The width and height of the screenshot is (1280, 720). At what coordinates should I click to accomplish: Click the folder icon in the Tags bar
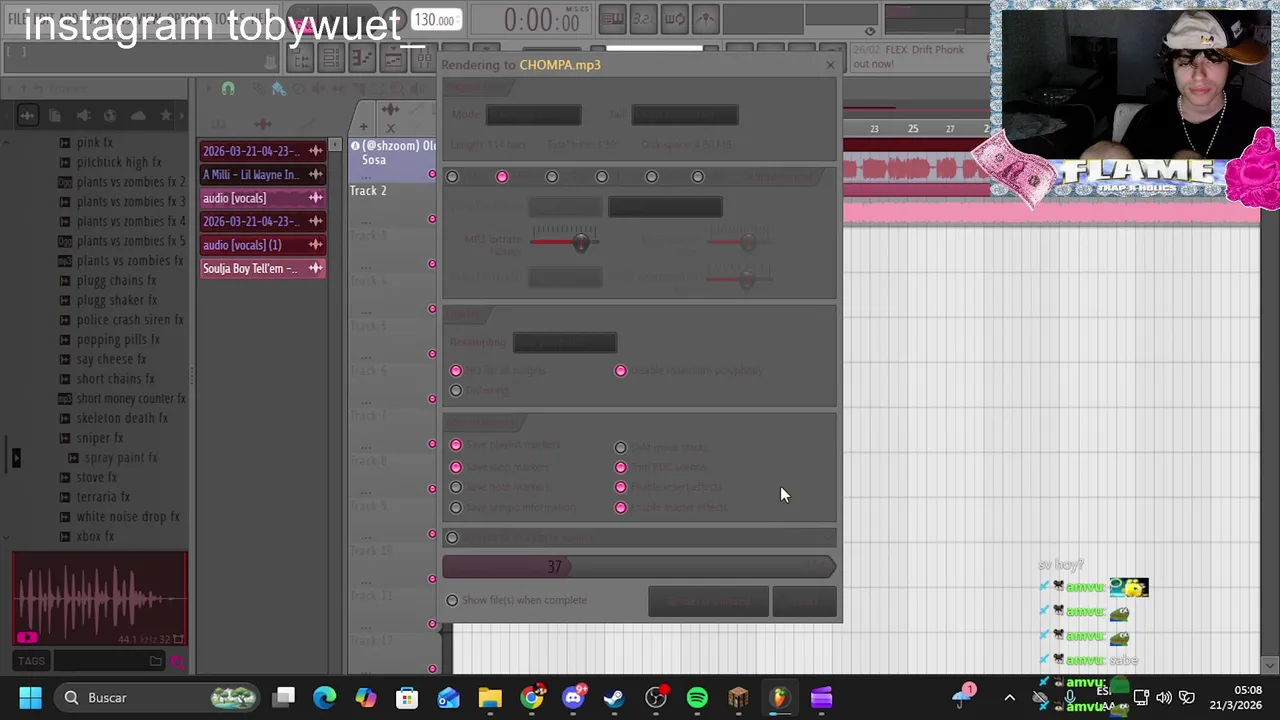click(x=155, y=661)
